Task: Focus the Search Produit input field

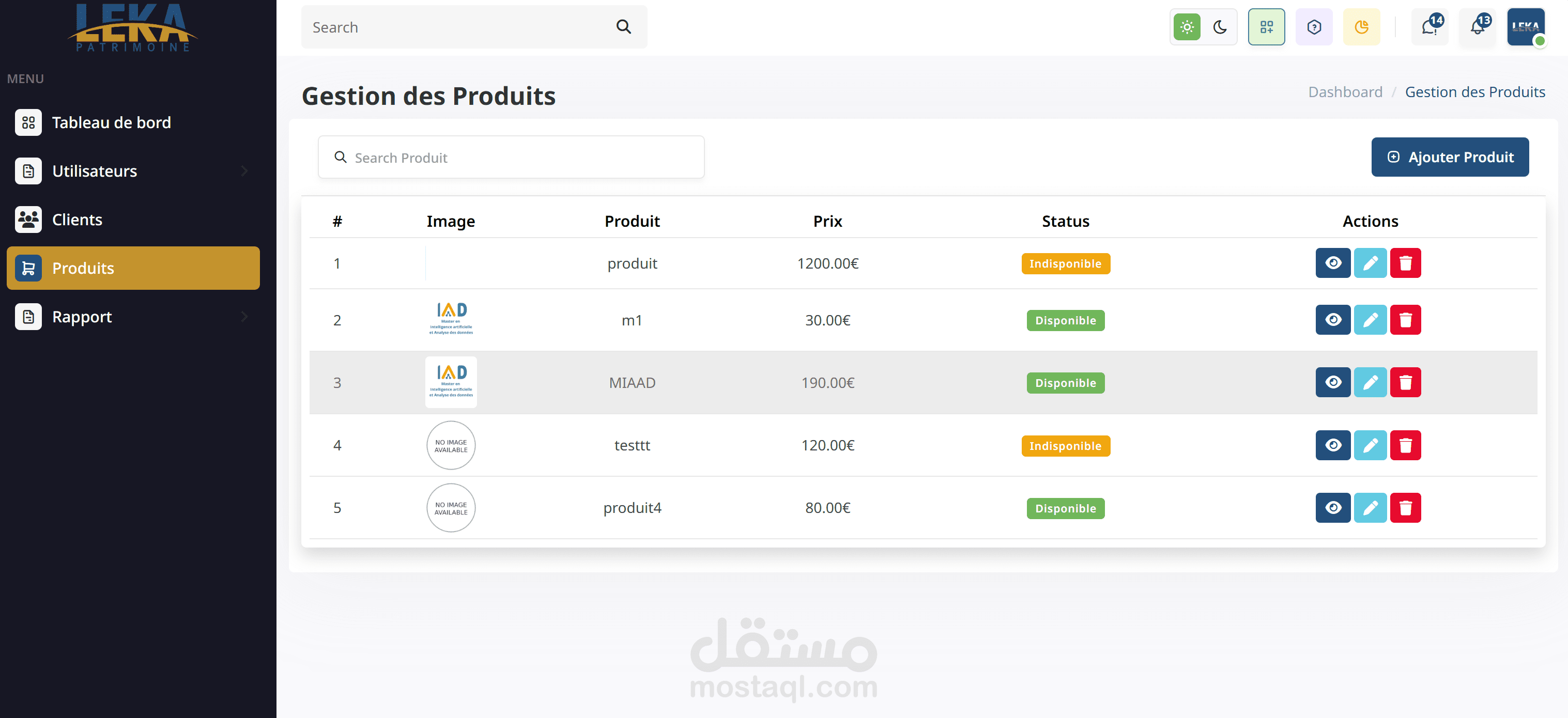Action: click(511, 158)
